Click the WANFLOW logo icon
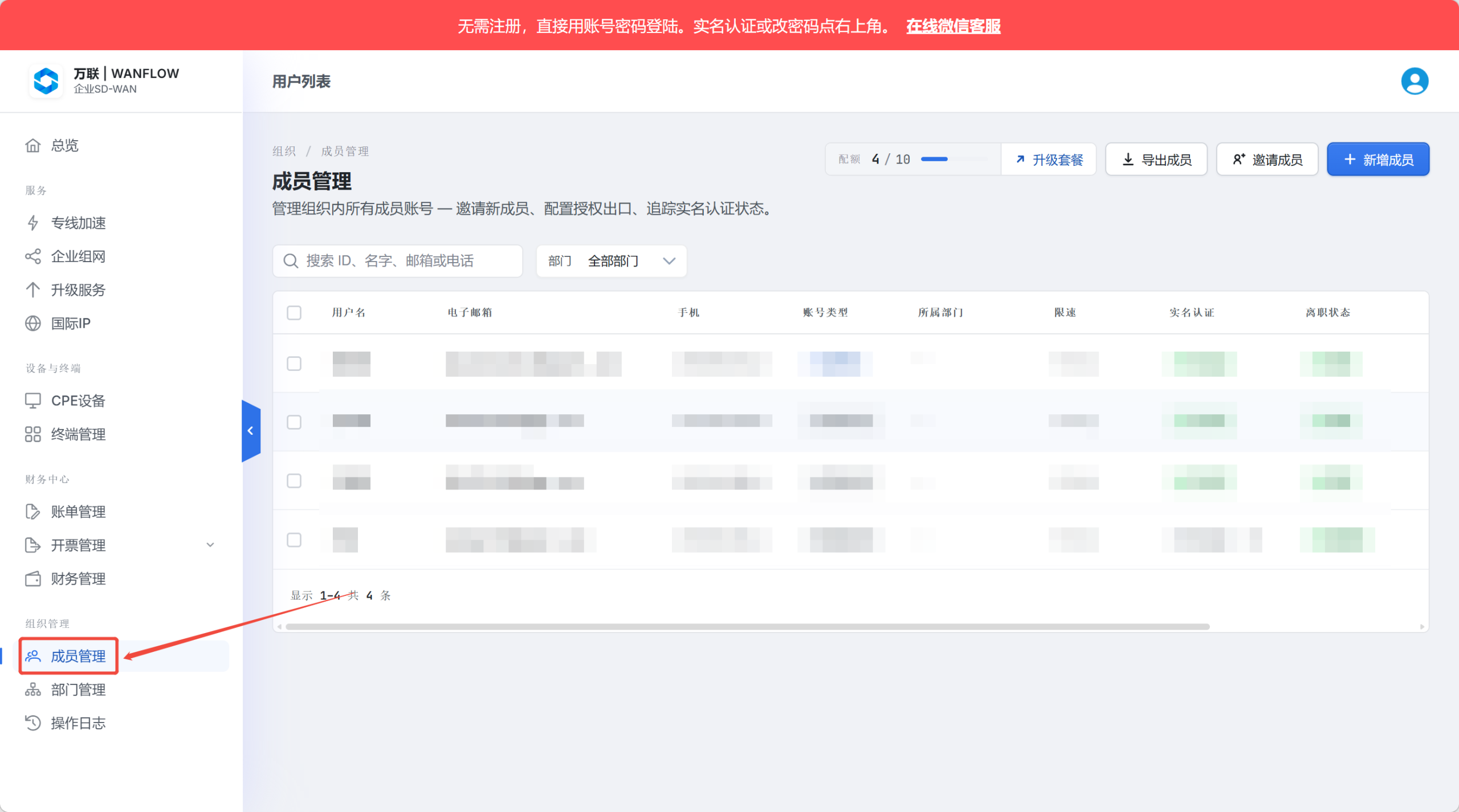Screen dimensions: 1459x812 coord(46,81)
